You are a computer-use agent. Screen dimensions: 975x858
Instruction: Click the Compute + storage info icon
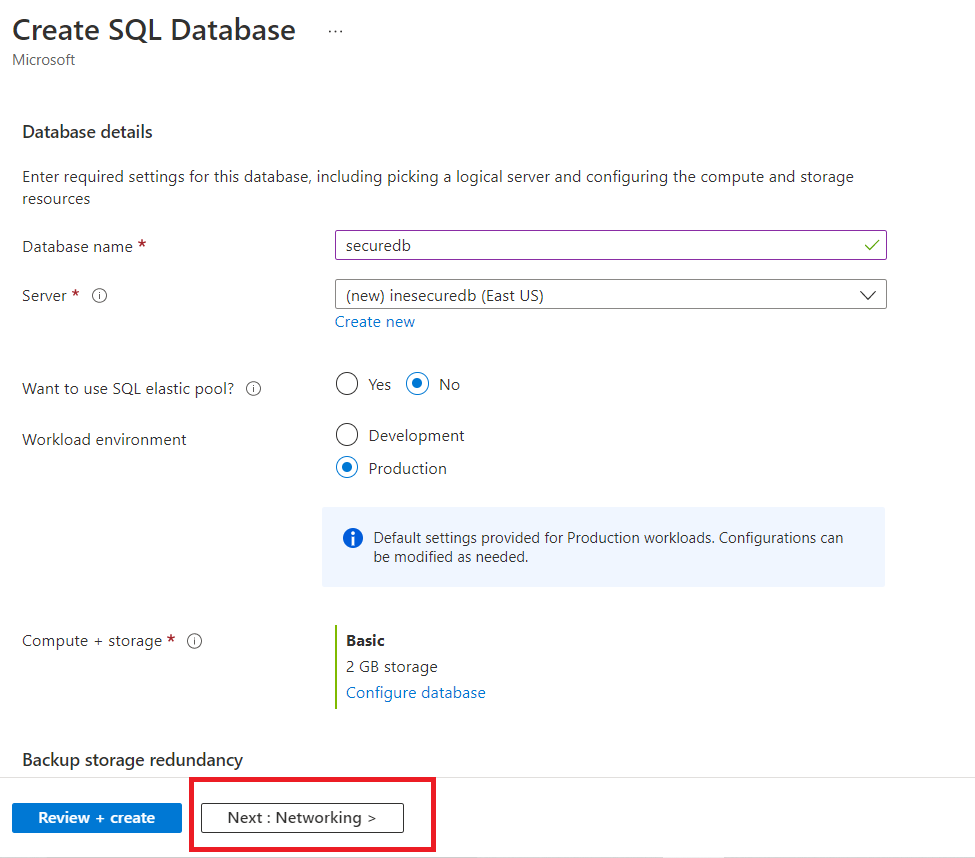click(x=195, y=641)
